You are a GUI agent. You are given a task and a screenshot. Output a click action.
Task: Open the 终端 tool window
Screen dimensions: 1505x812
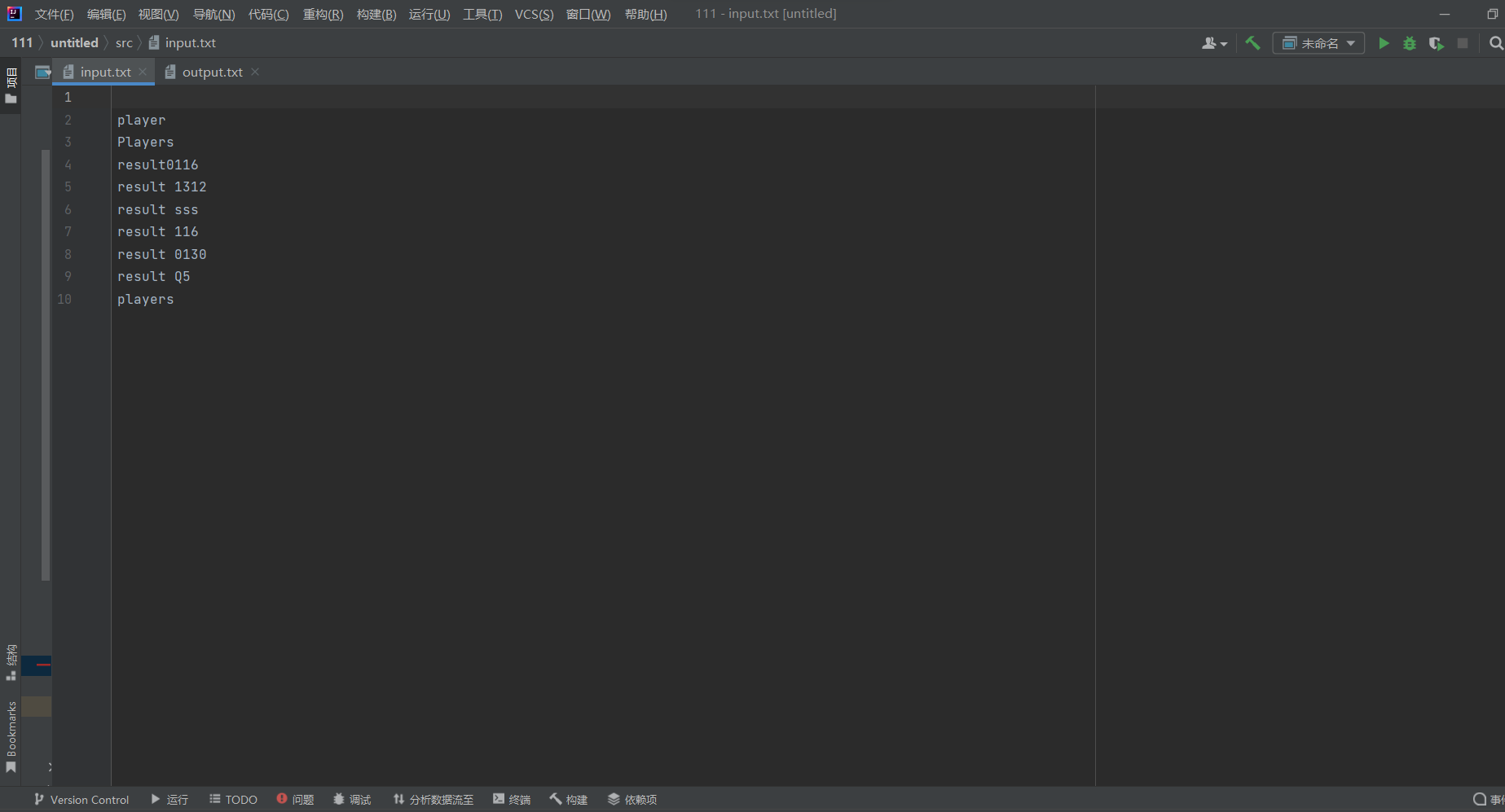(512, 800)
